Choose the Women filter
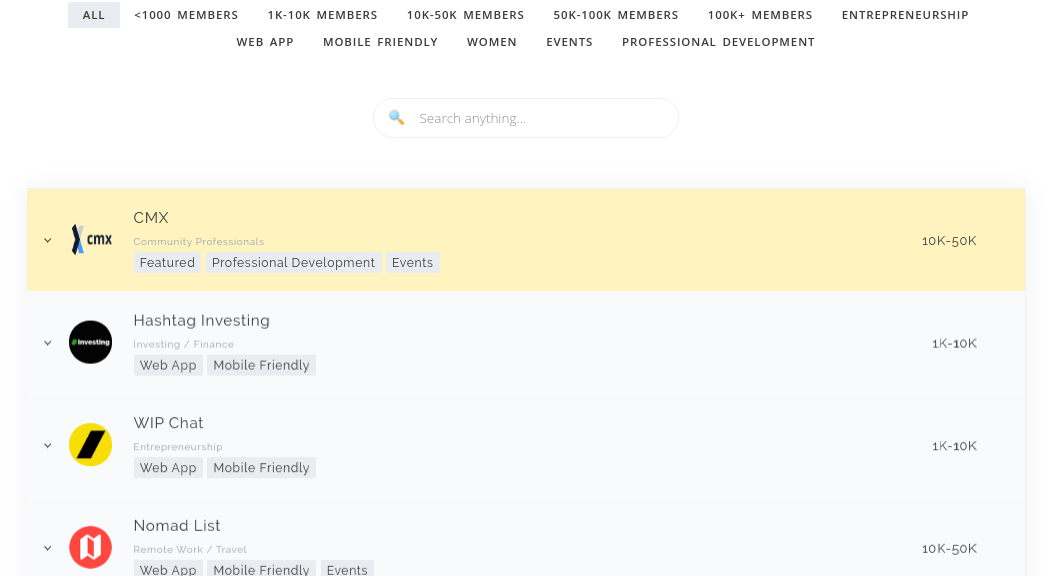The image size is (1061, 576). [492, 42]
